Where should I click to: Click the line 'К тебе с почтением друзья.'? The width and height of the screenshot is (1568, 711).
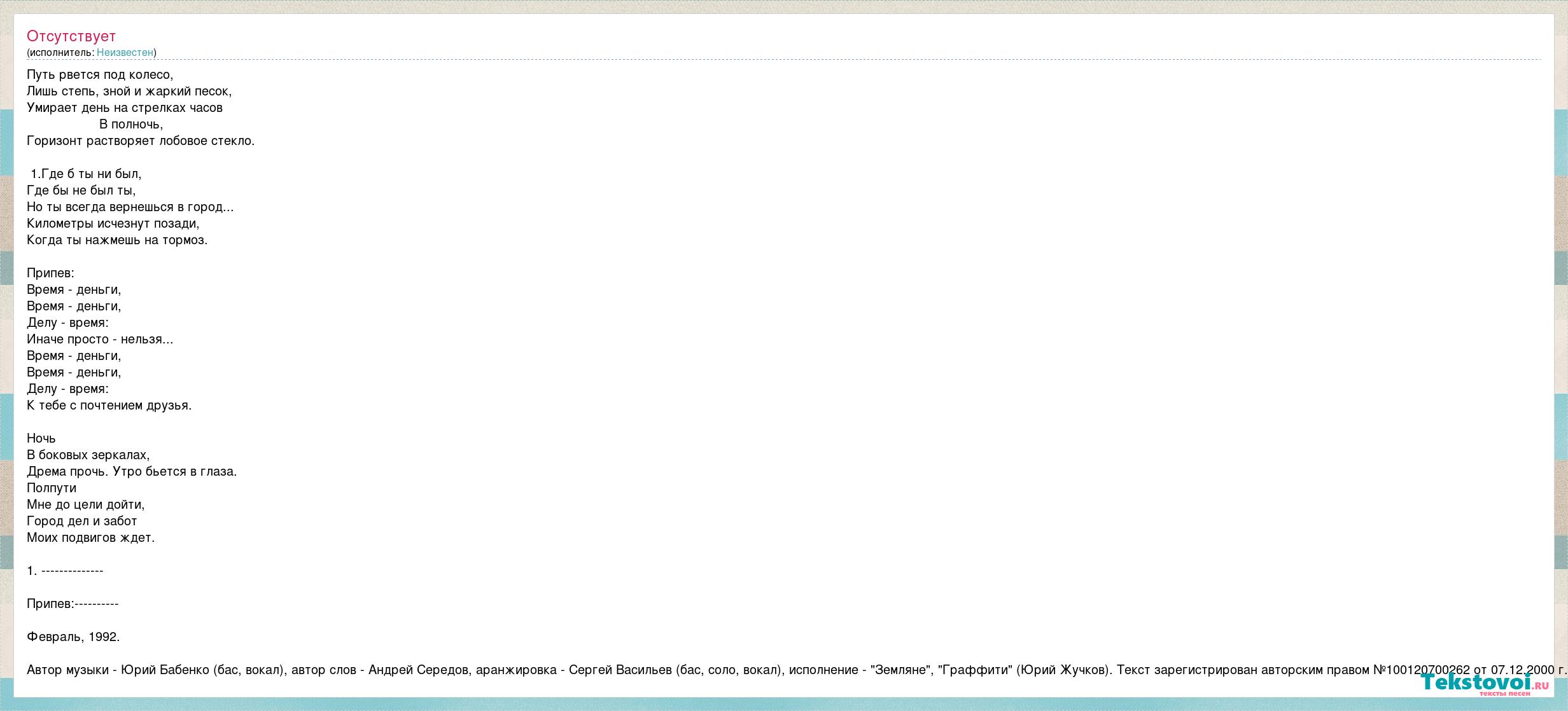[x=109, y=405]
